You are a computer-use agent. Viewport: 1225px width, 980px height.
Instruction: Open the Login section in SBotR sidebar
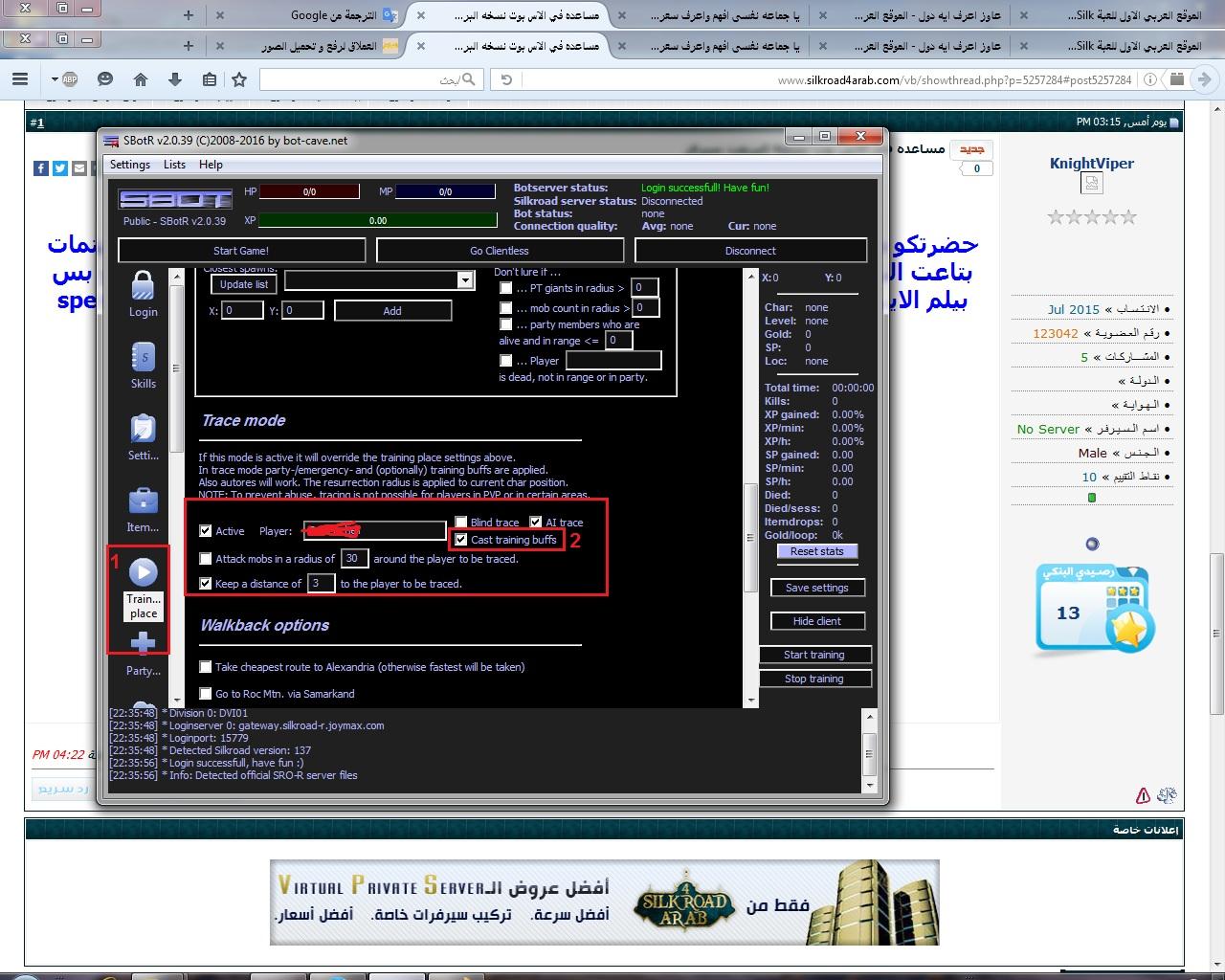coord(143,294)
